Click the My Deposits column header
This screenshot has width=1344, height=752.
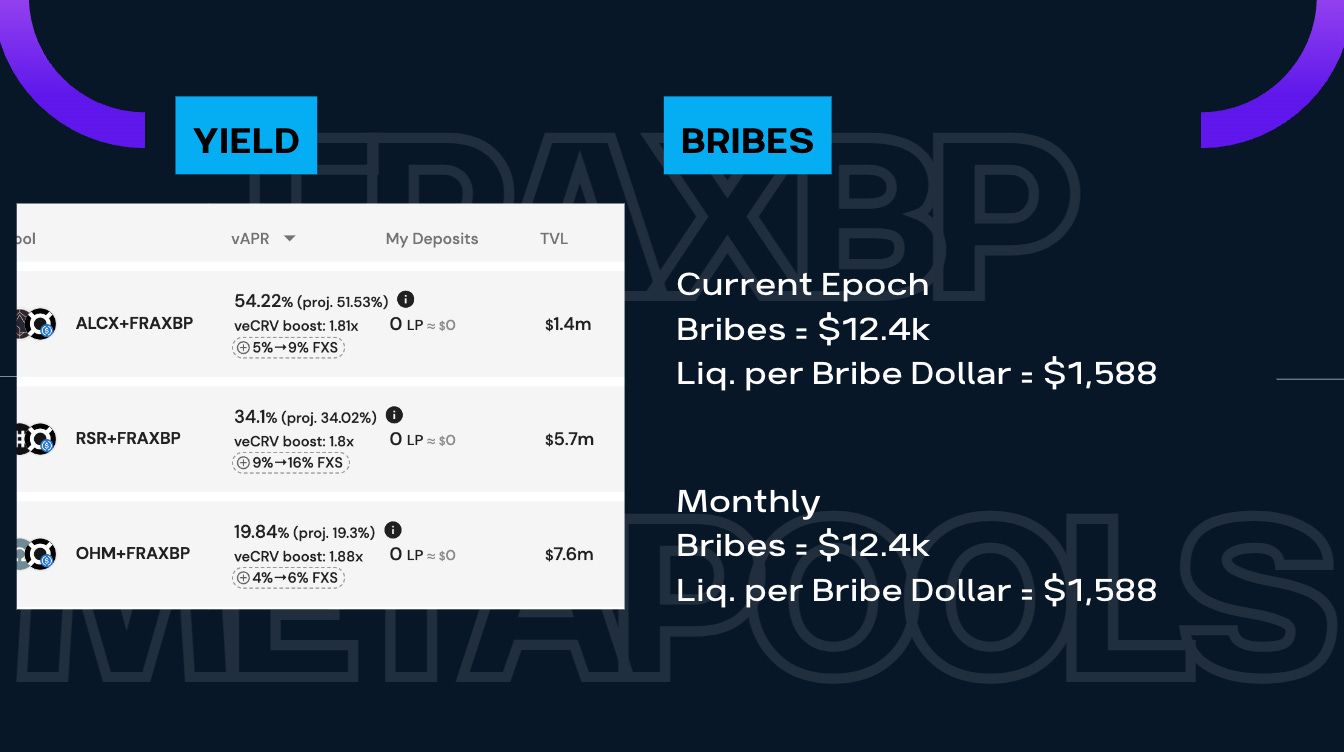pyautogui.click(x=432, y=239)
